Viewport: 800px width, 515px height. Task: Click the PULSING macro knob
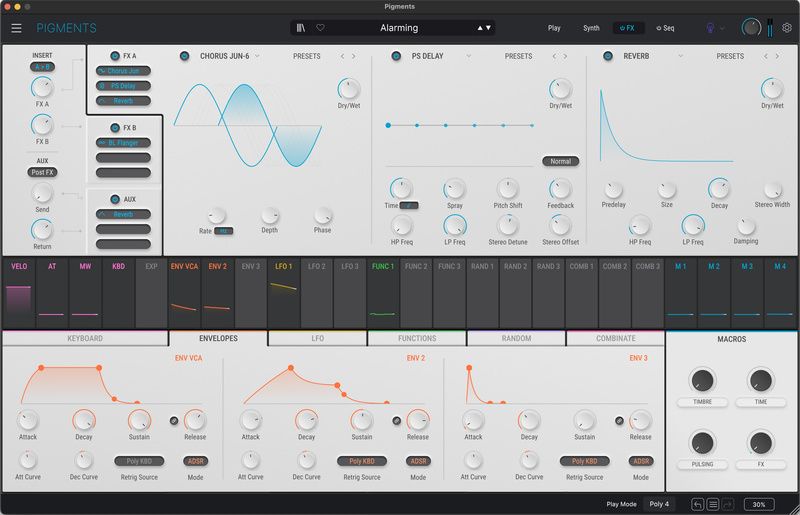pyautogui.click(x=703, y=443)
